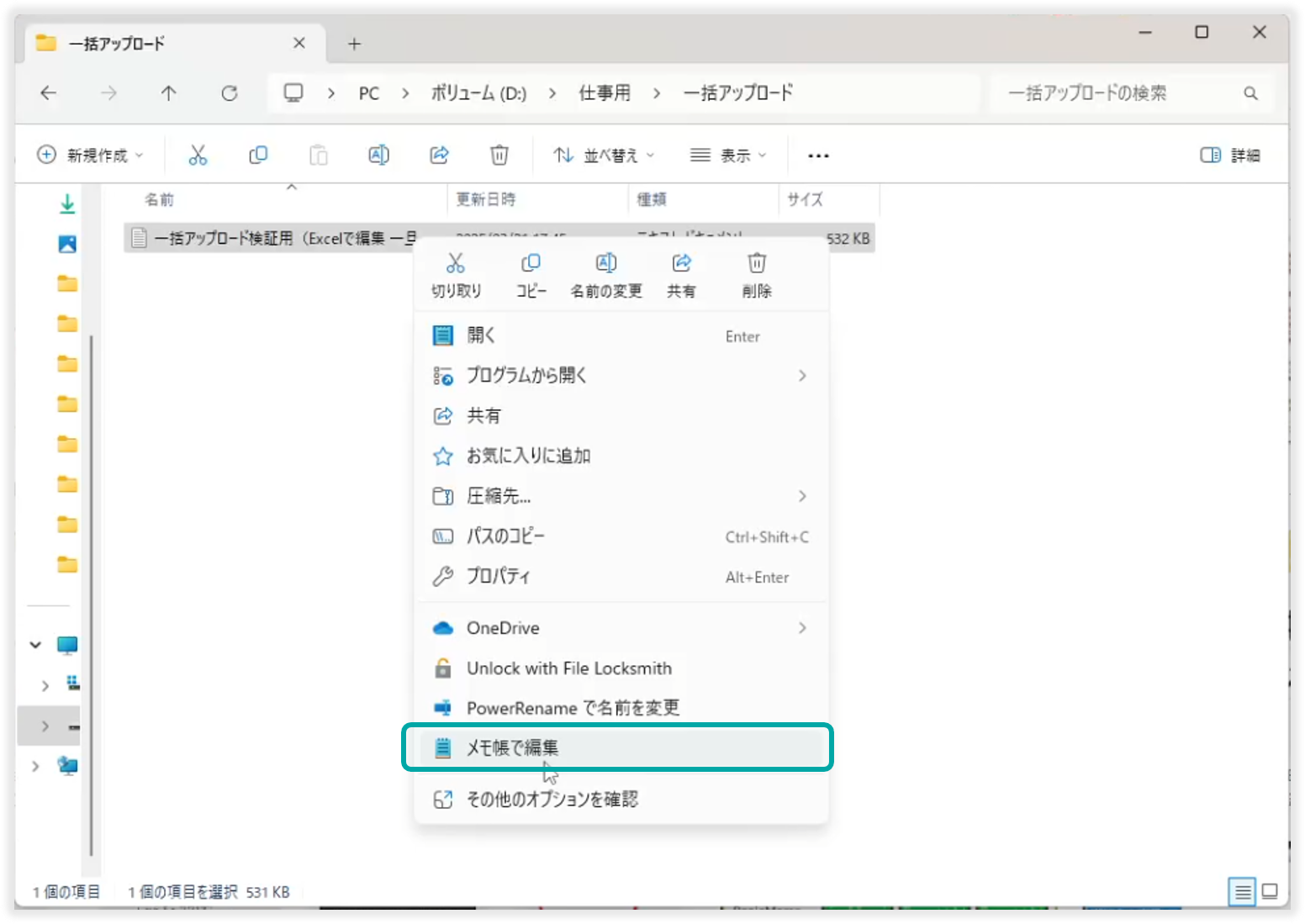Click the sidebar navigation scrollbar
The width and height of the screenshot is (1305, 924).
pyautogui.click(x=91, y=594)
